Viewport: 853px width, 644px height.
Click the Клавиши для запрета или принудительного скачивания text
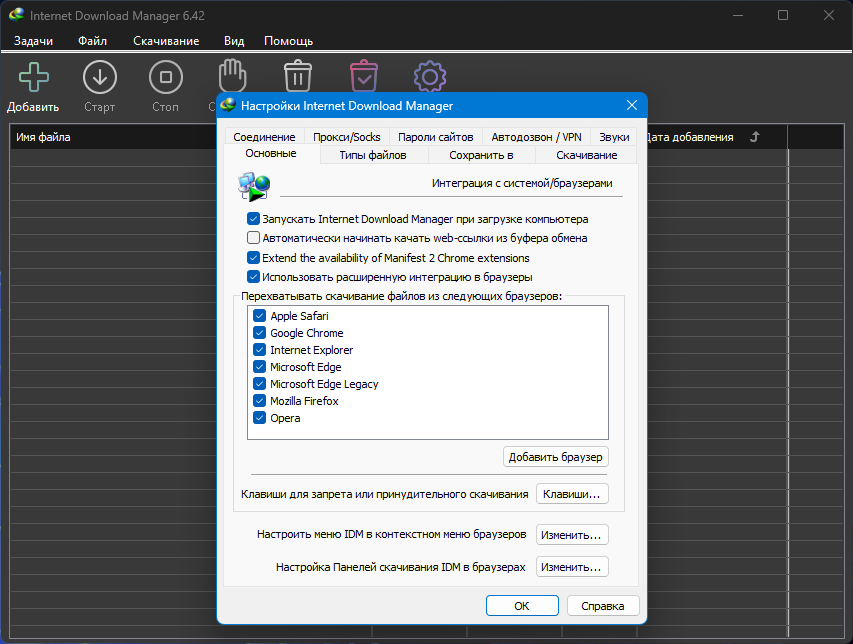coord(385,494)
